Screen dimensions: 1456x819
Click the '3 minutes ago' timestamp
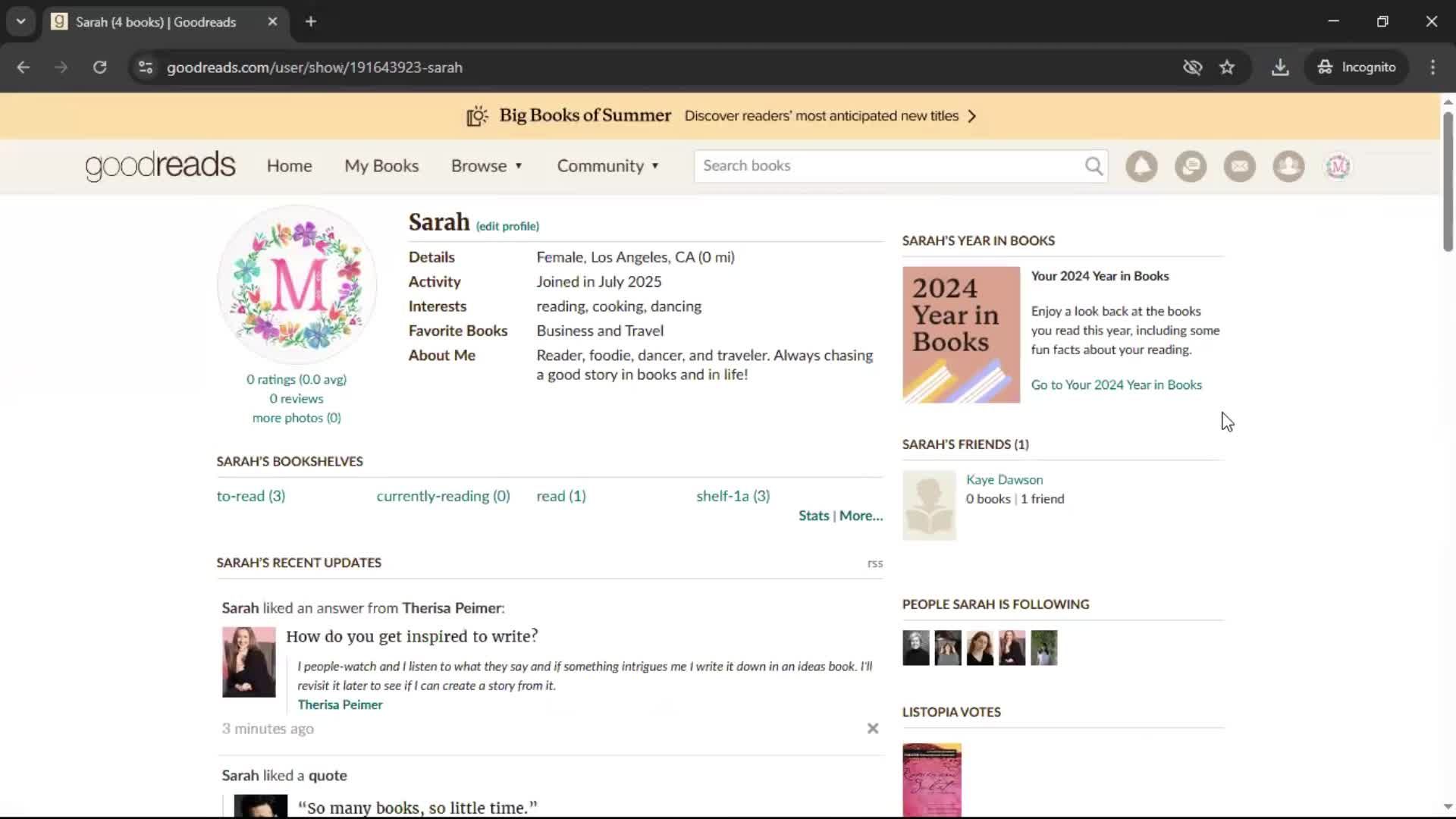(x=268, y=729)
